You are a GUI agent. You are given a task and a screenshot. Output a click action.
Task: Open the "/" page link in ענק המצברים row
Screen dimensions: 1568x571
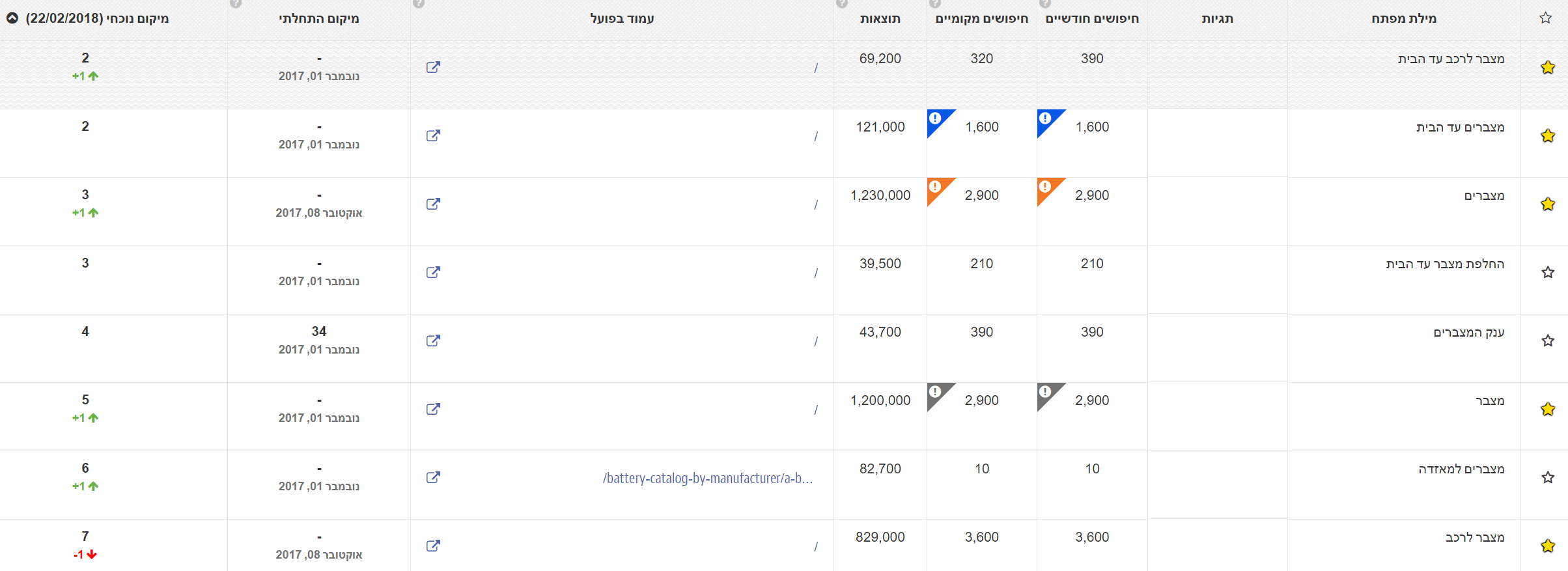tap(815, 341)
